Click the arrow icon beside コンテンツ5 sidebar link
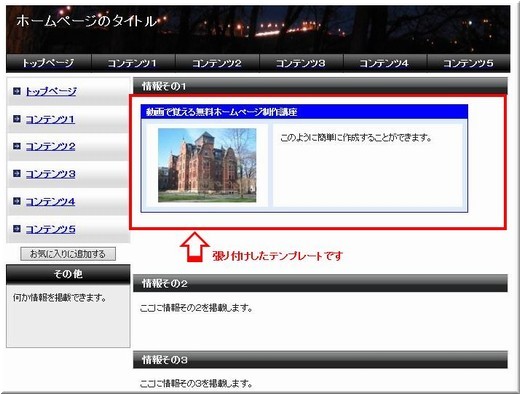 [x=17, y=228]
